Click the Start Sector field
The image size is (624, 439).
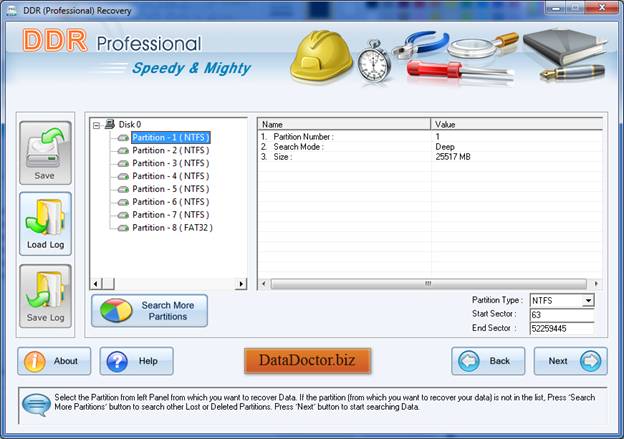point(562,315)
